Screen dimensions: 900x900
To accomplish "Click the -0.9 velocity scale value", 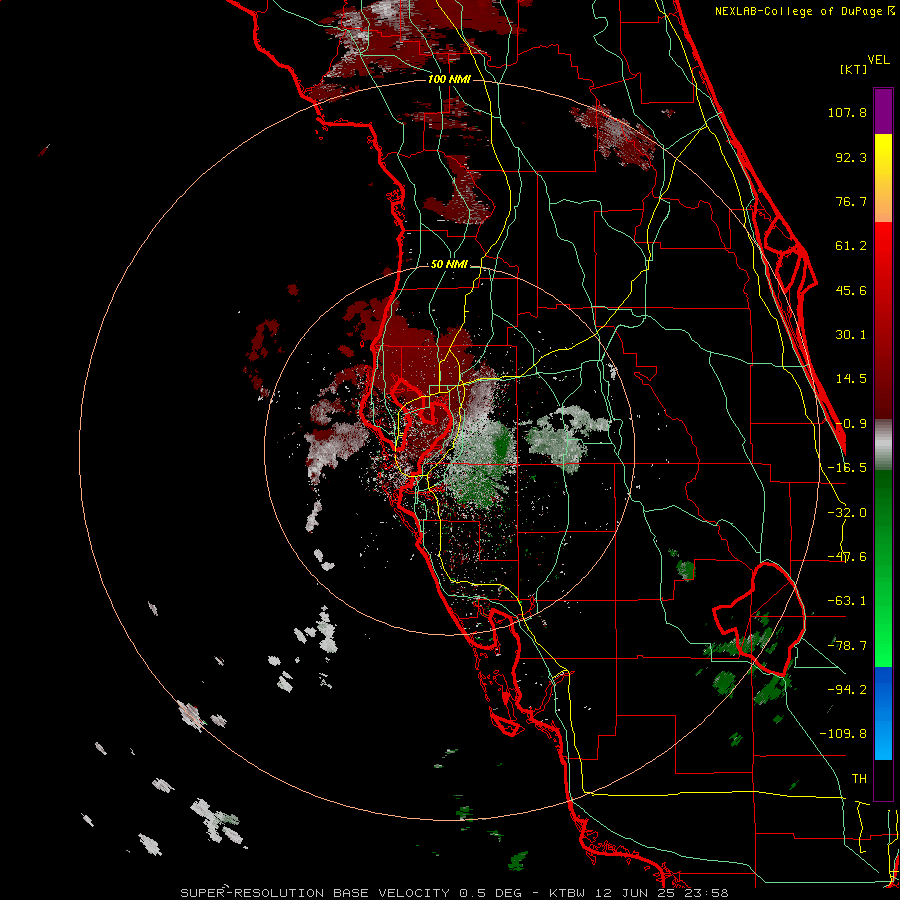I will click(x=851, y=424).
